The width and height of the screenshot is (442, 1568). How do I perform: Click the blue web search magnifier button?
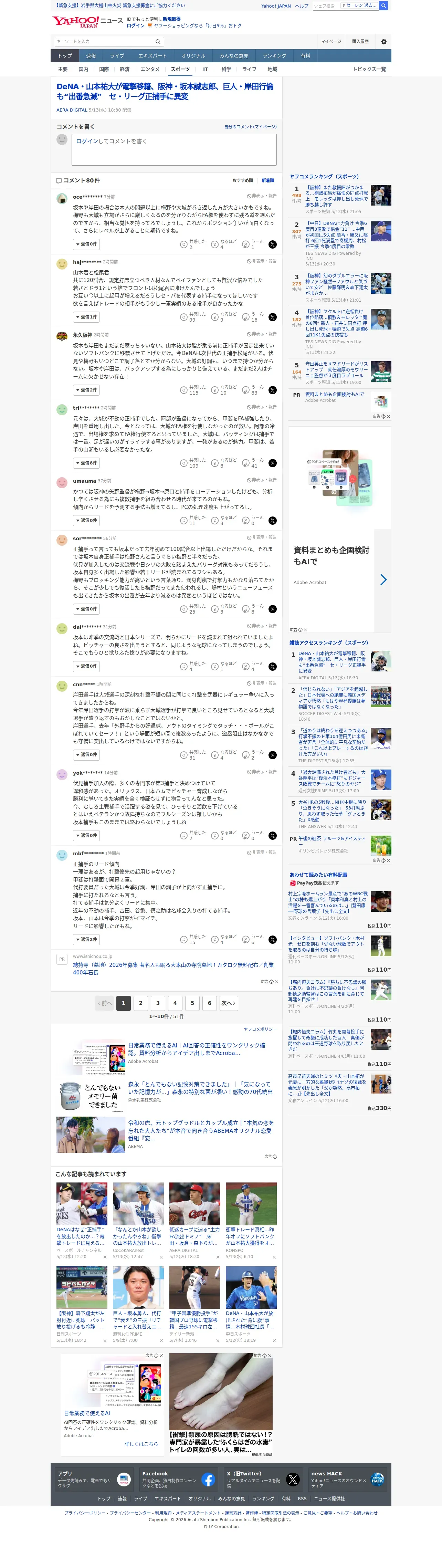[383, 6]
